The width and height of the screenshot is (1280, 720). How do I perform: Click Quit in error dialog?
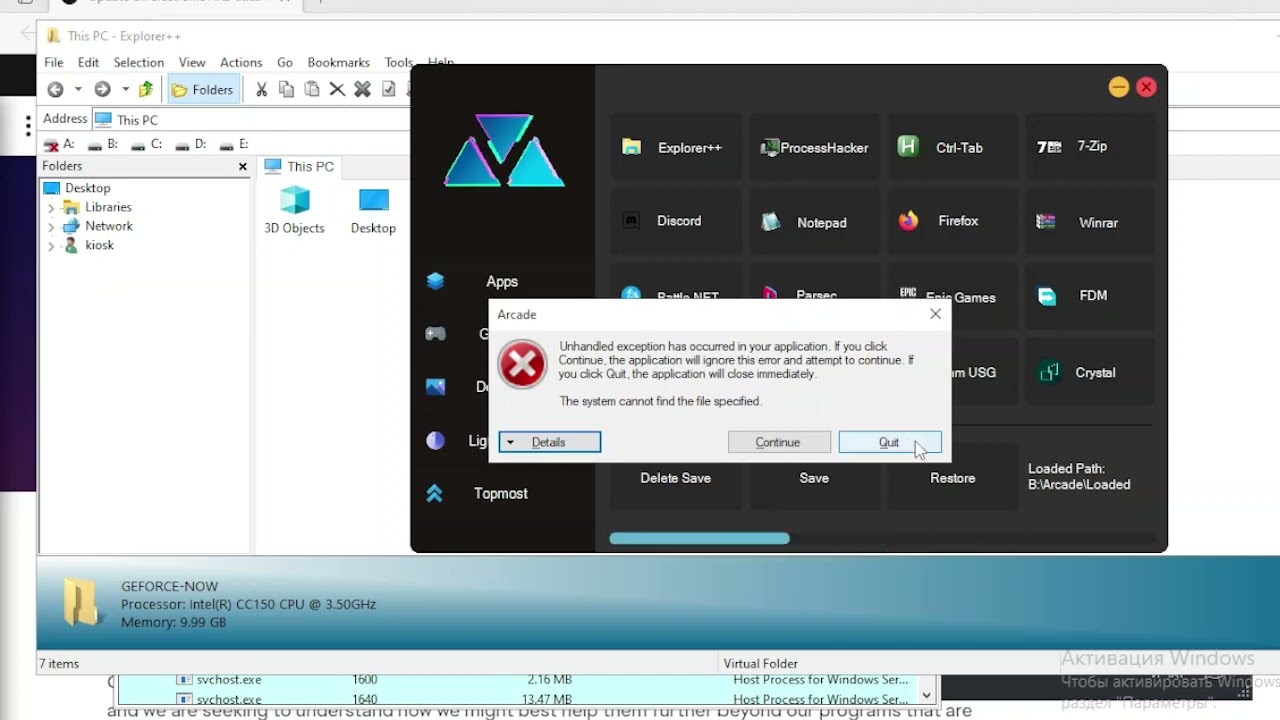click(x=889, y=442)
